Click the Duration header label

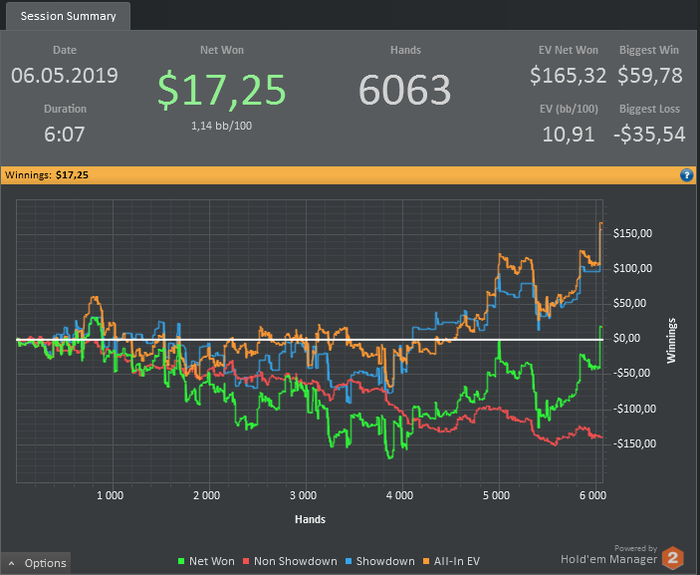65,109
